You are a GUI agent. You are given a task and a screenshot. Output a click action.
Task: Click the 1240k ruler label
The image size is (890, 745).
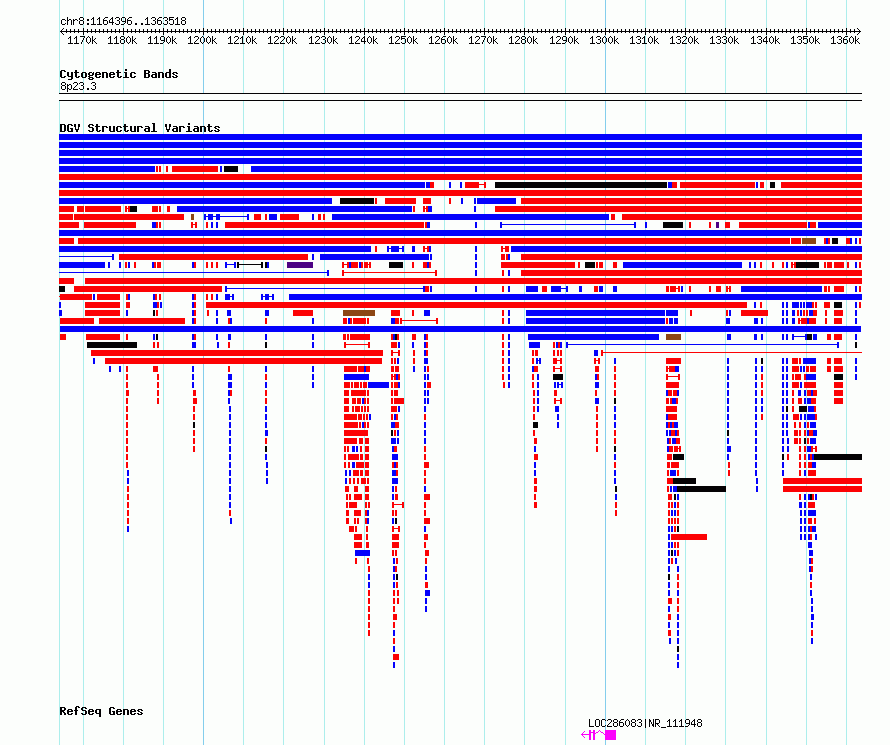tap(363, 40)
